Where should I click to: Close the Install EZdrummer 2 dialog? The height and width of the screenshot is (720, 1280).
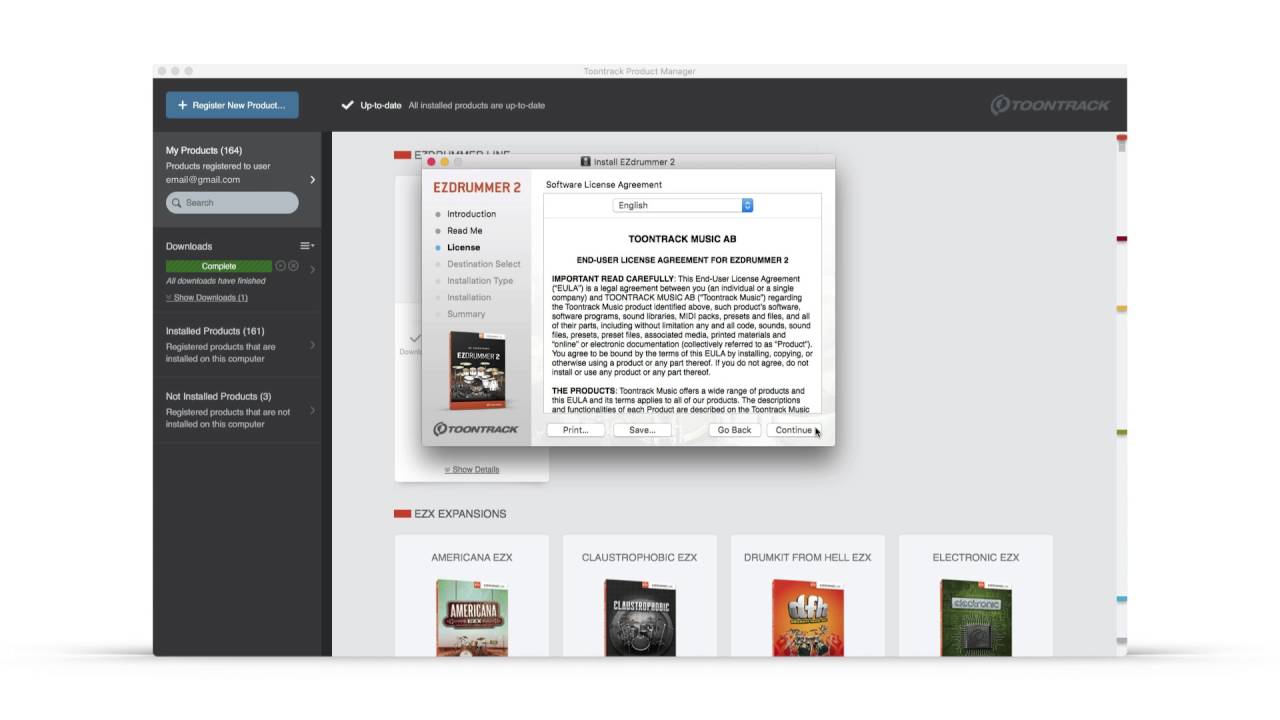432,162
